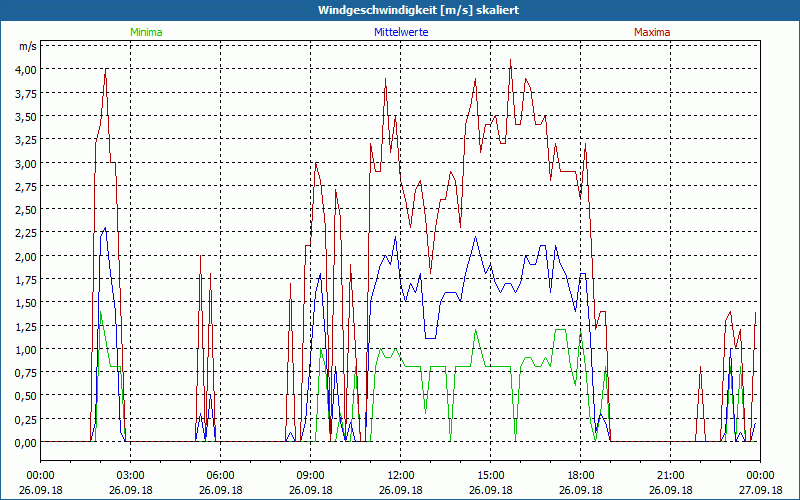Click the 0,75 y-axis value
Image resolution: width=800 pixels, height=500 pixels.
point(26,373)
